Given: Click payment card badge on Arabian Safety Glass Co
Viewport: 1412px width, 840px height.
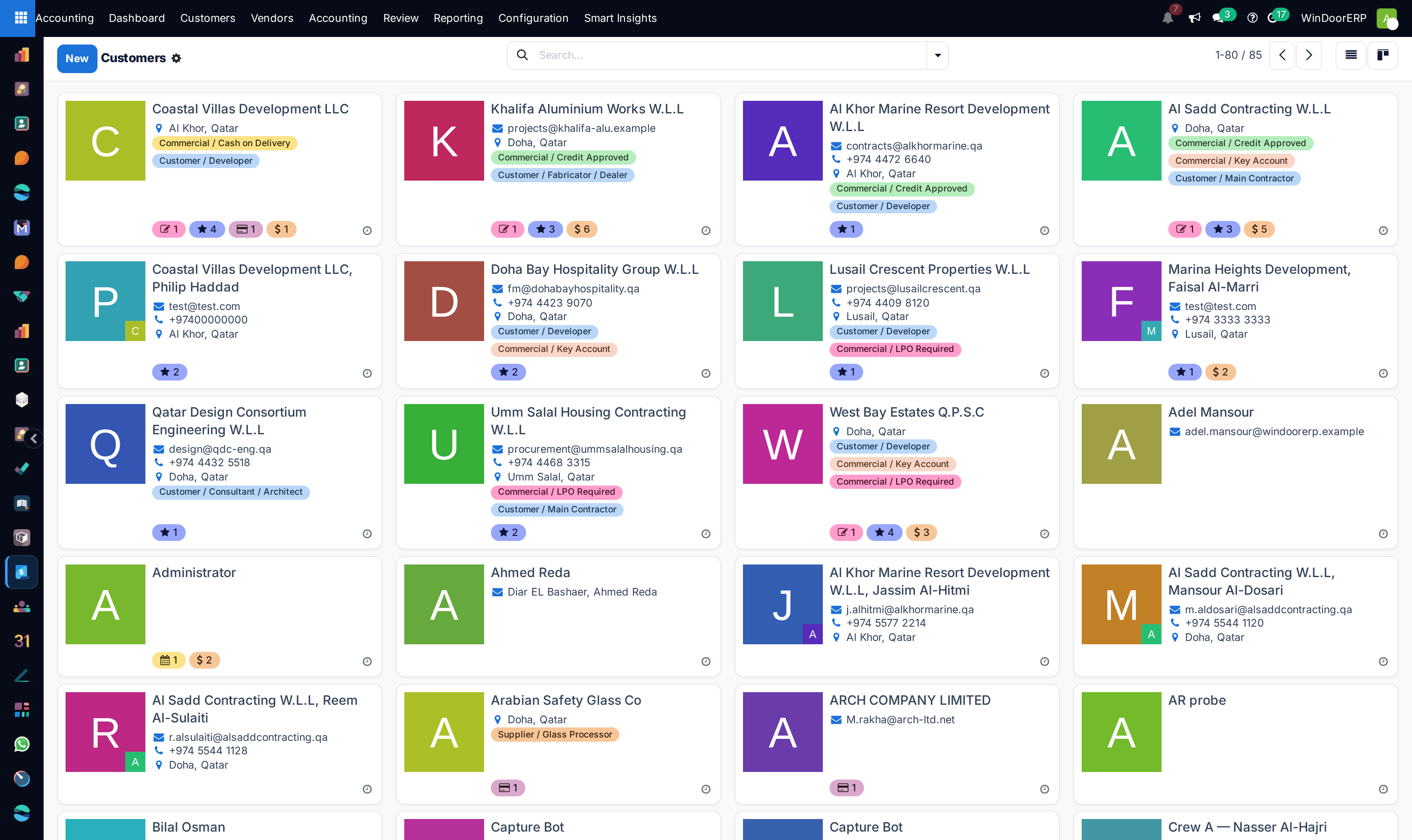Looking at the screenshot, I should tap(508, 788).
